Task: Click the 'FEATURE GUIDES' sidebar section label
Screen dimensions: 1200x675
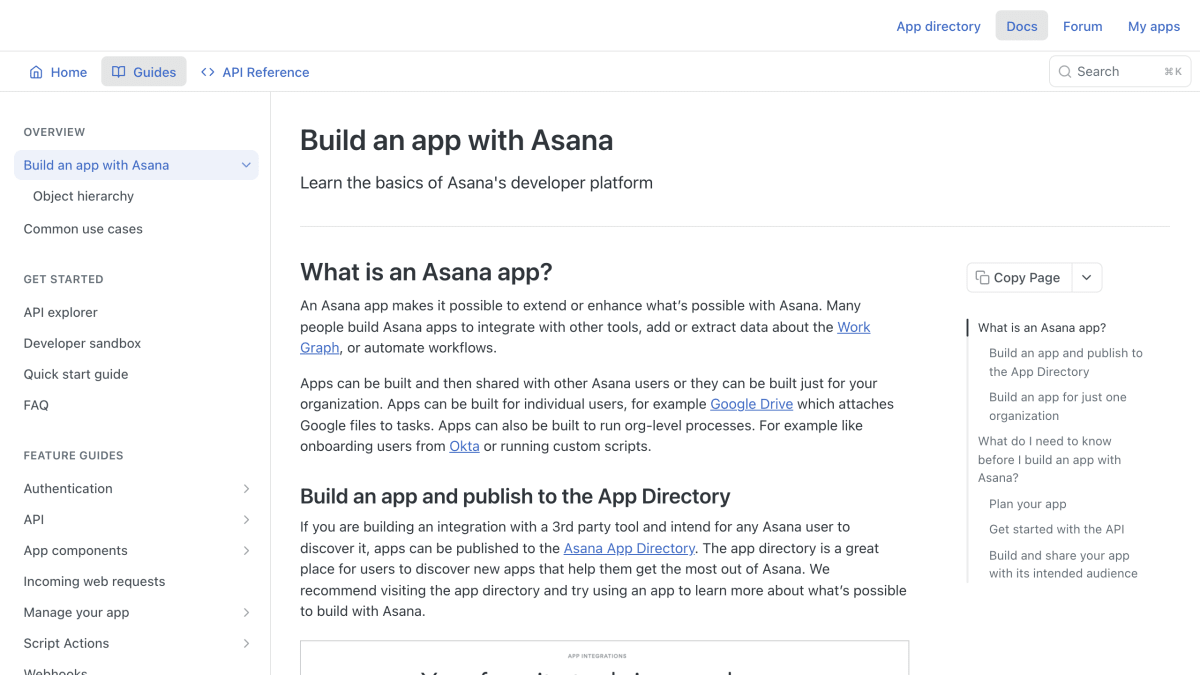Action: coord(74,455)
